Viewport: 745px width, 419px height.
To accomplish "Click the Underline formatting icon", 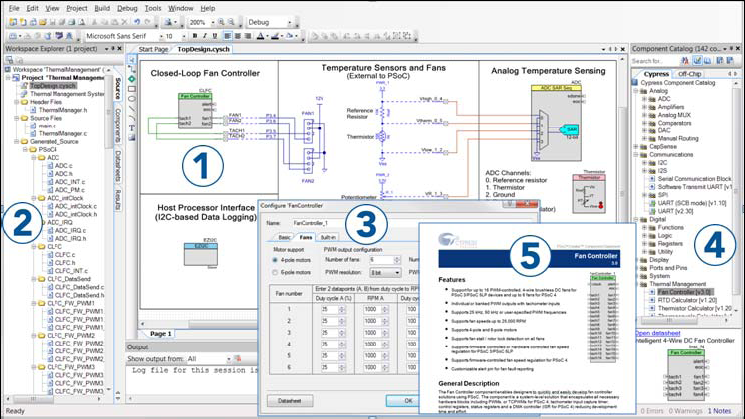I will click(214, 36).
